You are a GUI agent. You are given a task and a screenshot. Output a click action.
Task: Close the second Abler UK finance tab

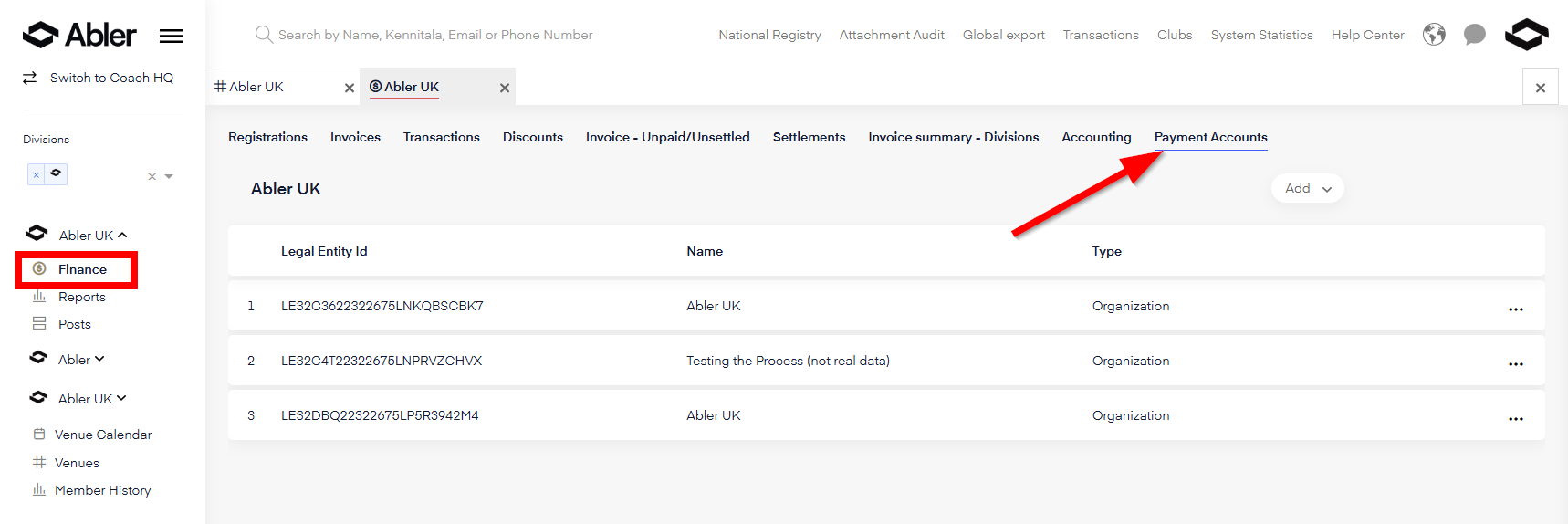(505, 88)
